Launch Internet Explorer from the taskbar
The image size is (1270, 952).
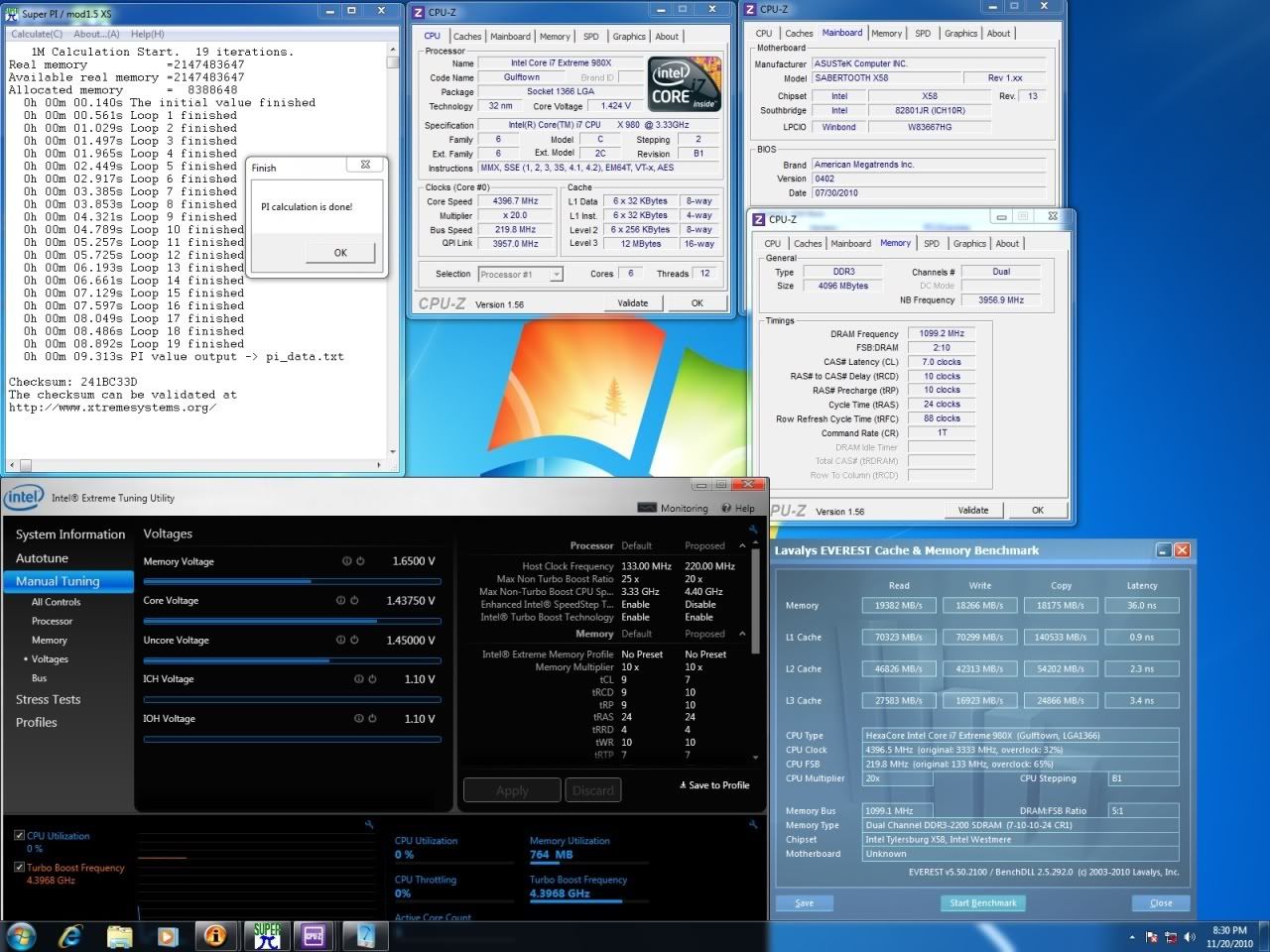pyautogui.click(x=70, y=935)
